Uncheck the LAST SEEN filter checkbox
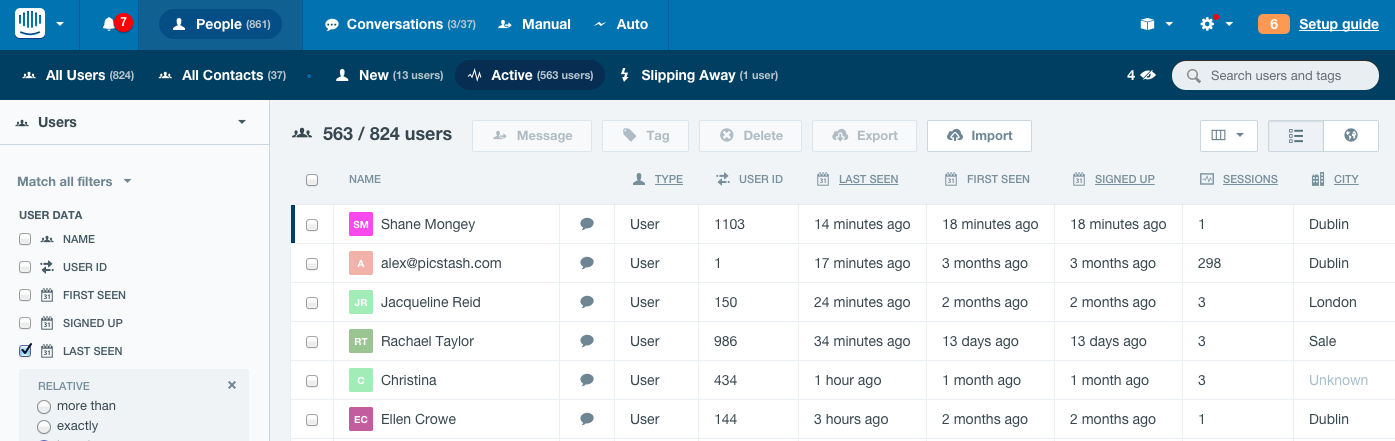 coord(25,351)
